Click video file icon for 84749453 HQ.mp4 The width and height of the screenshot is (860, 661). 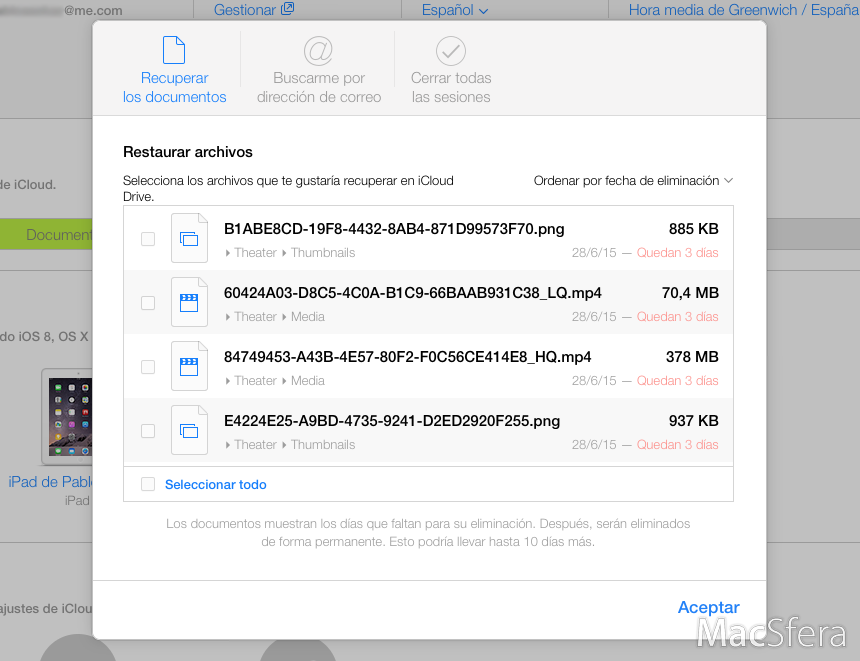[189, 366]
